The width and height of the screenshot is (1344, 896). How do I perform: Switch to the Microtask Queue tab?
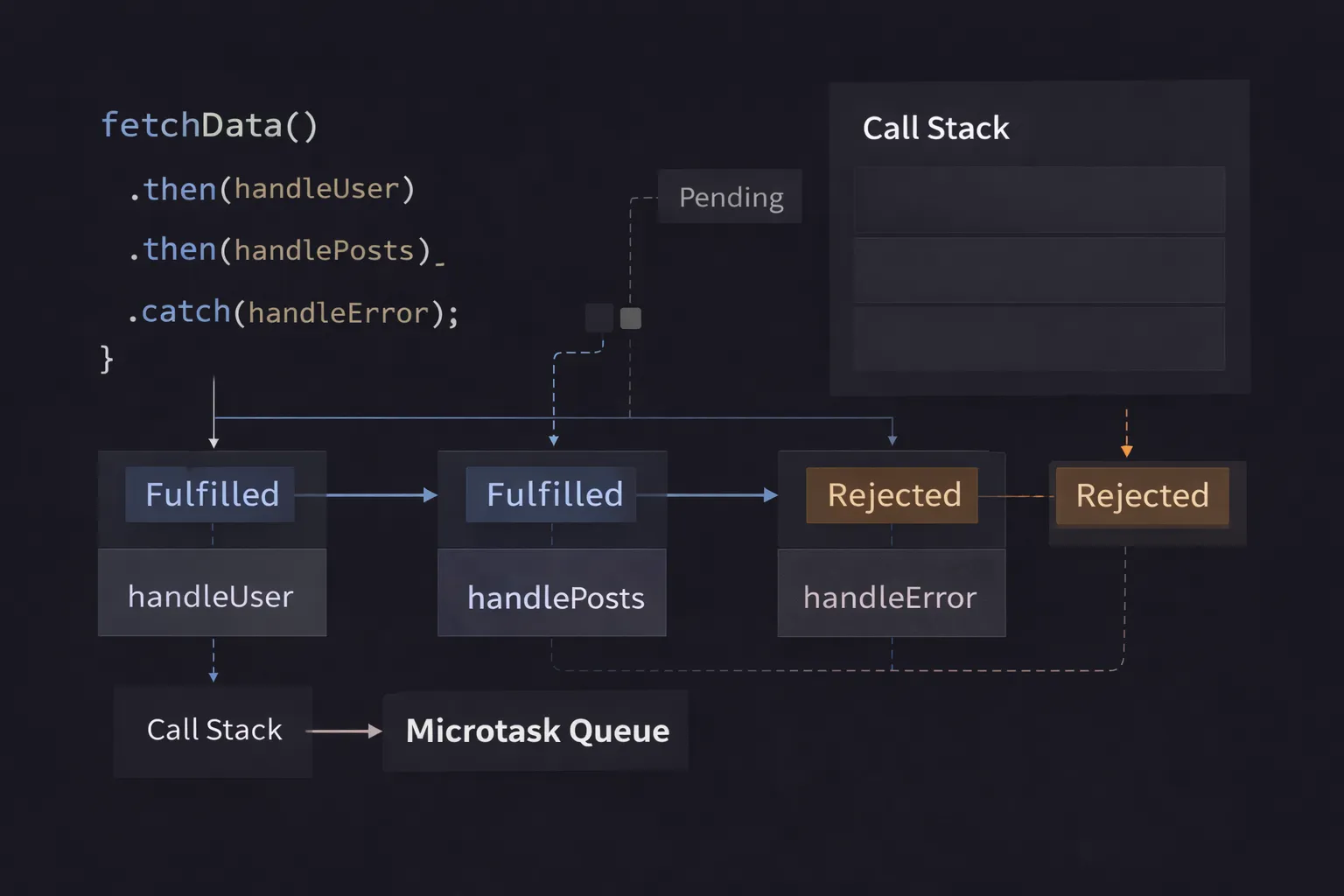pyautogui.click(x=536, y=731)
